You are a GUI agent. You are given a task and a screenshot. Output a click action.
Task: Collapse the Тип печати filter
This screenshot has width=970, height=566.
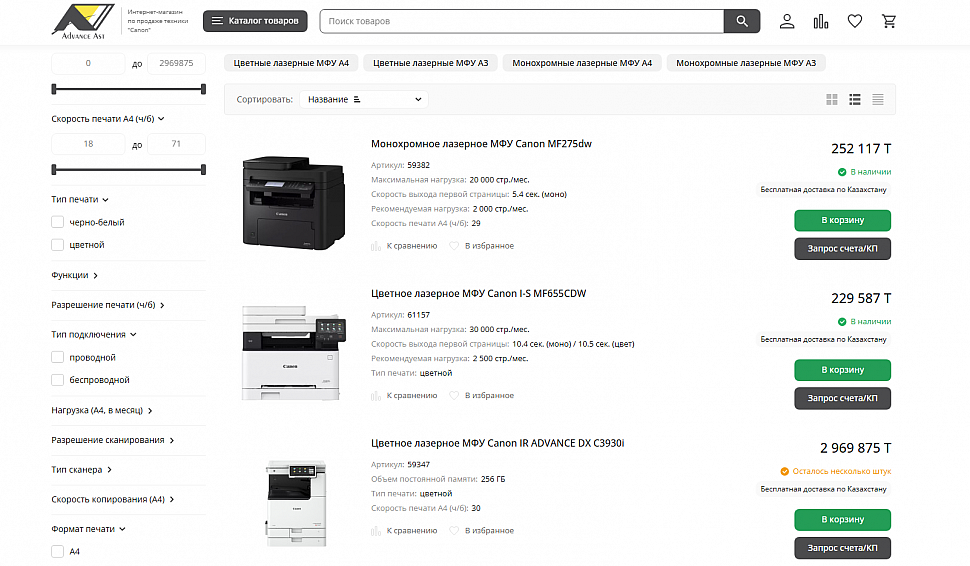pyautogui.click(x=80, y=200)
